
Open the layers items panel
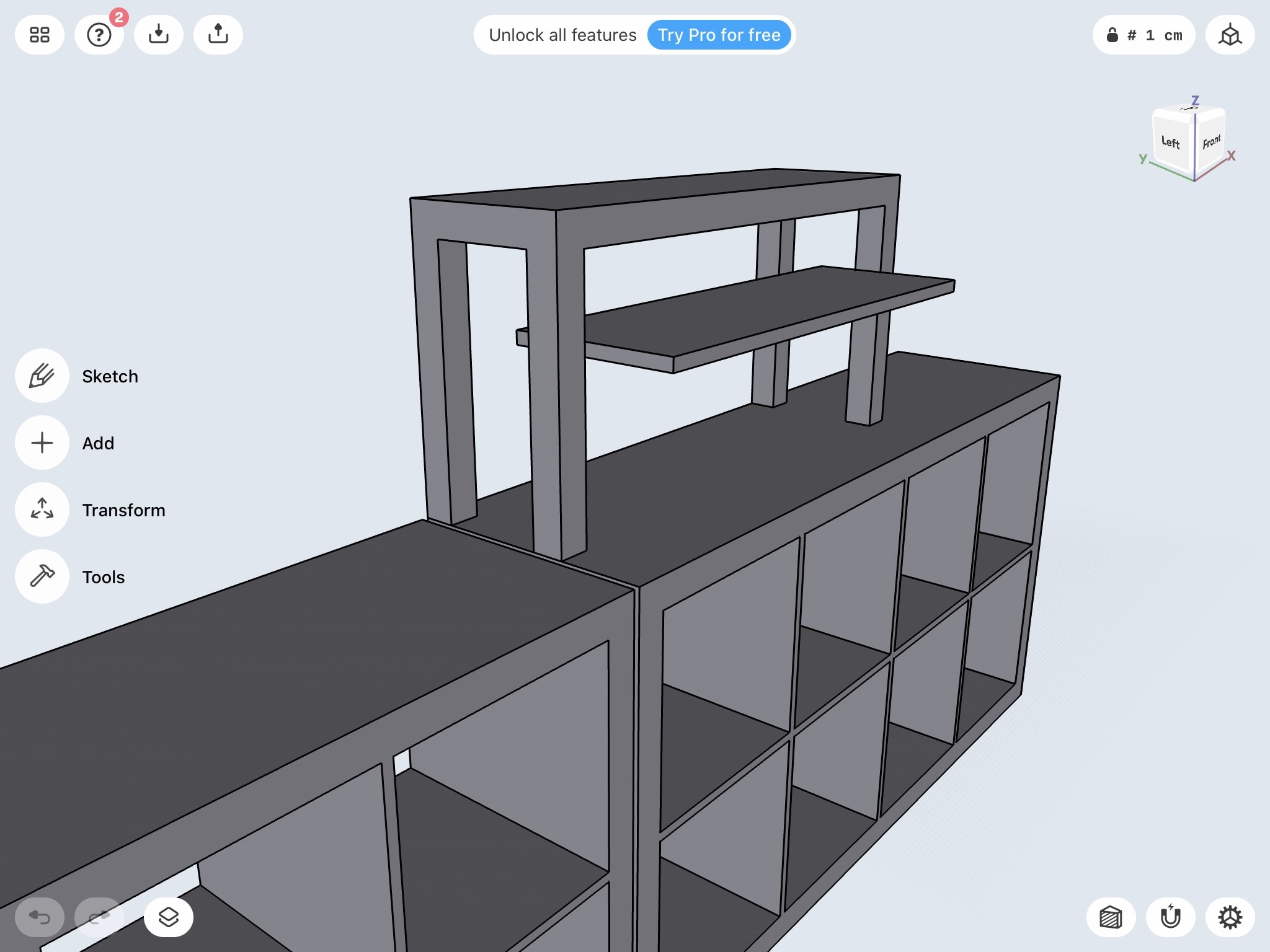pyautogui.click(x=169, y=917)
